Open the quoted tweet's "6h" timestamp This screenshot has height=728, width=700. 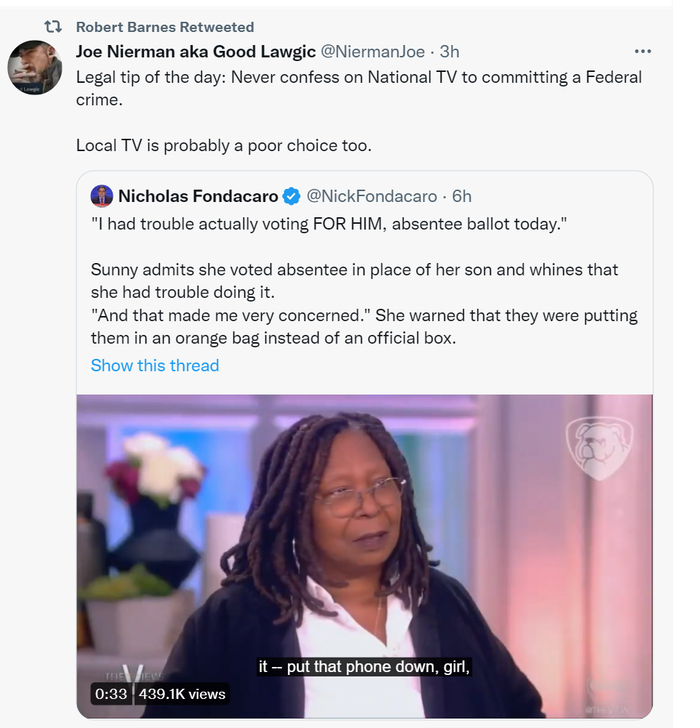[461, 196]
